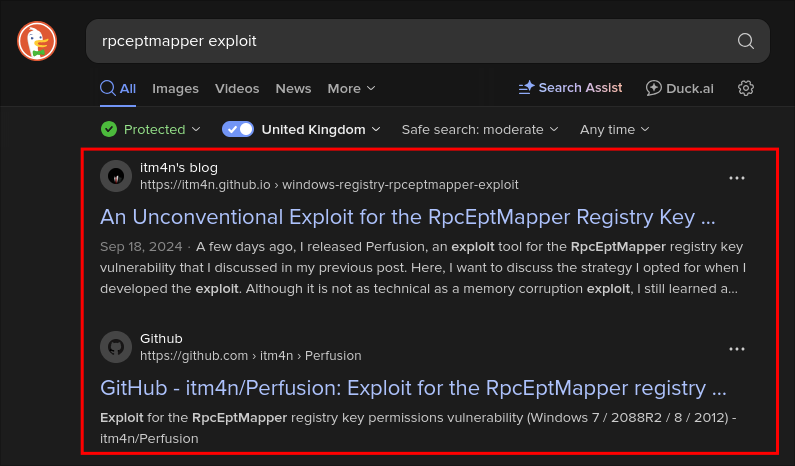Toggle the United Kingdom region switch
The width and height of the screenshot is (795, 466).
click(x=238, y=129)
